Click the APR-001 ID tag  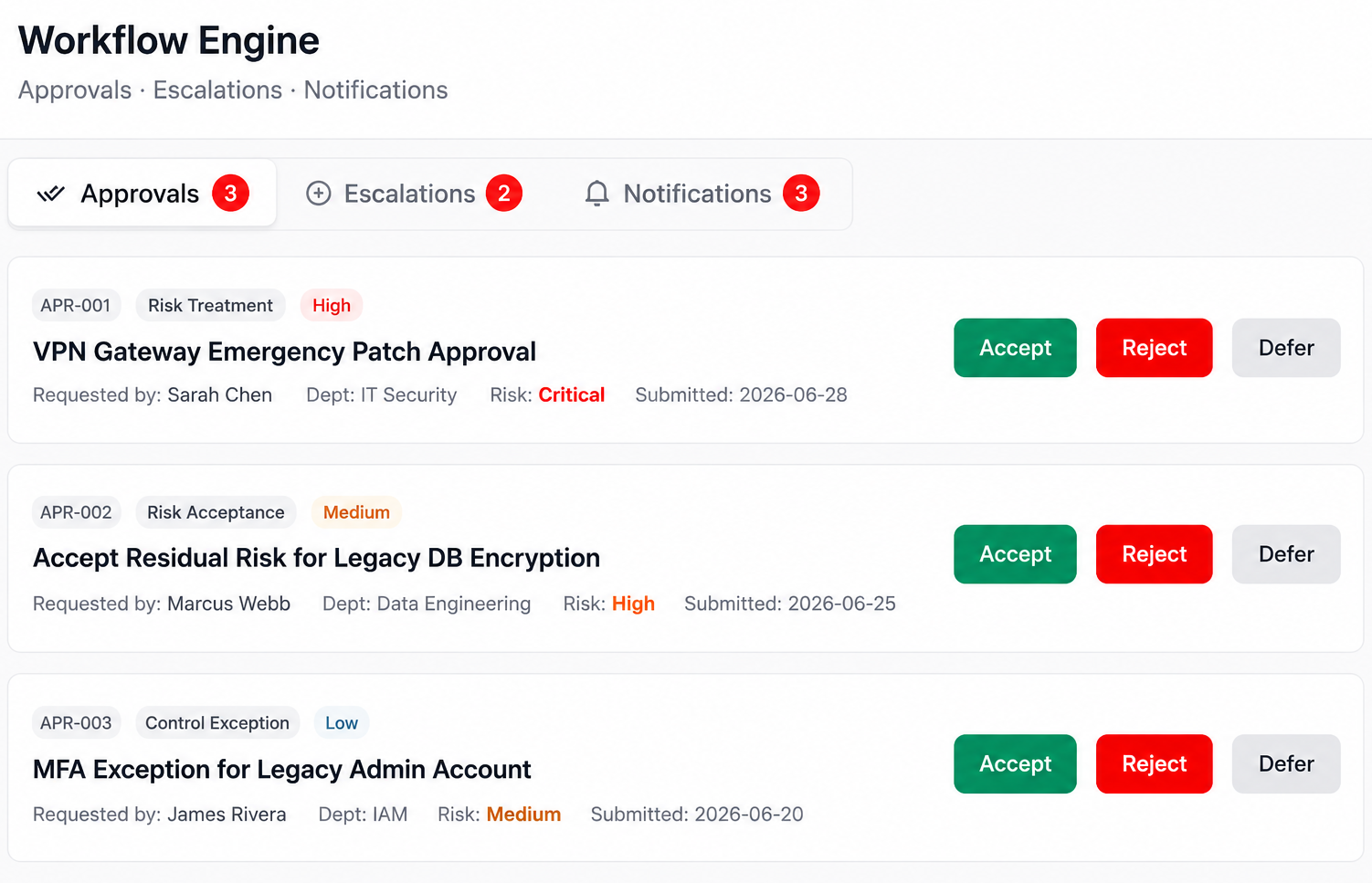click(x=76, y=305)
